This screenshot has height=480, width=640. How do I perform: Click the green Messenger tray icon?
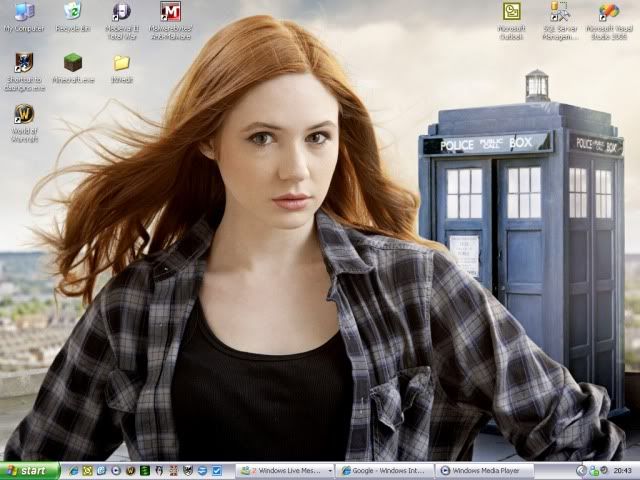(595, 472)
